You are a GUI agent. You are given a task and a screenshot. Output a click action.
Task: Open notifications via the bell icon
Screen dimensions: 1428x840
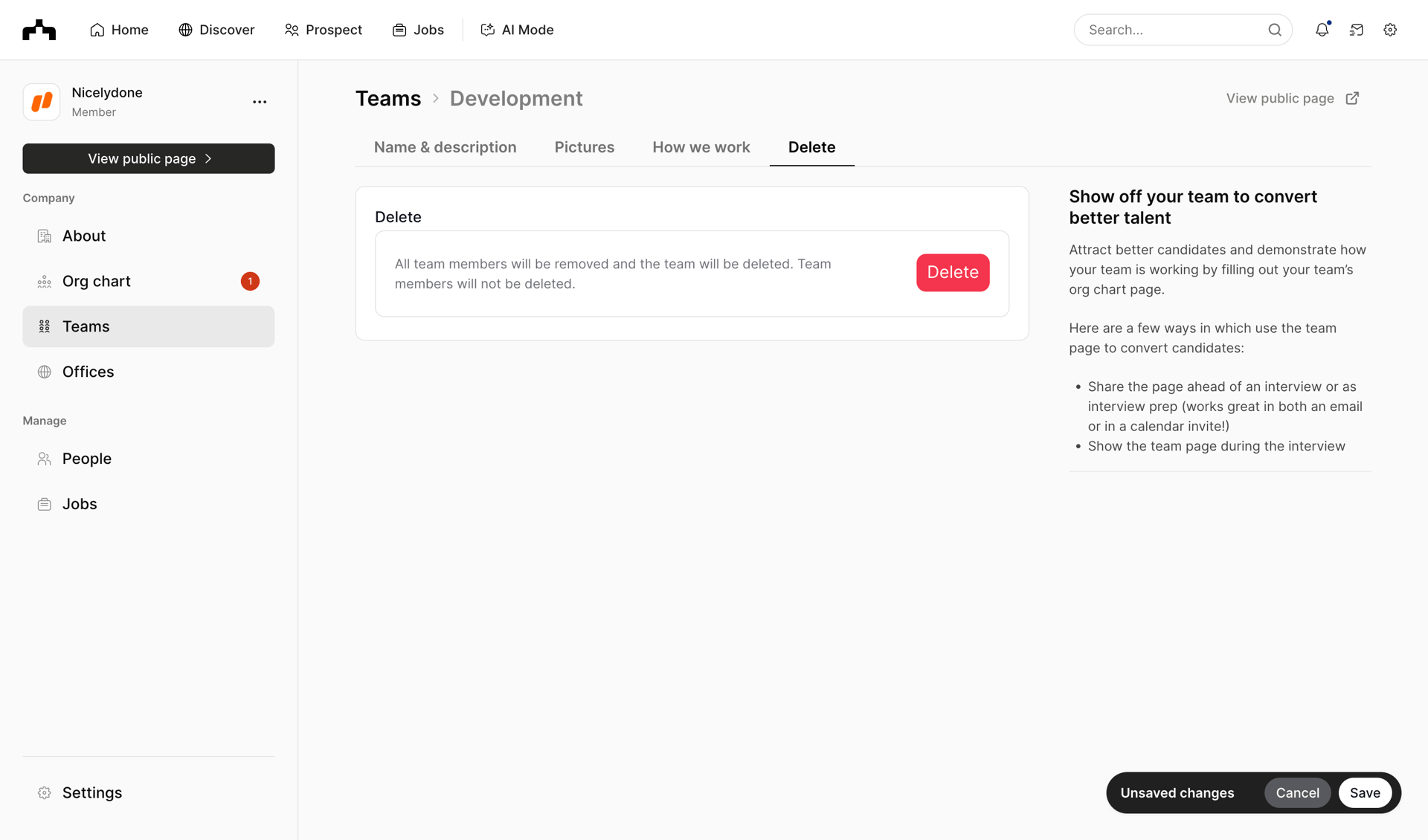[1323, 30]
